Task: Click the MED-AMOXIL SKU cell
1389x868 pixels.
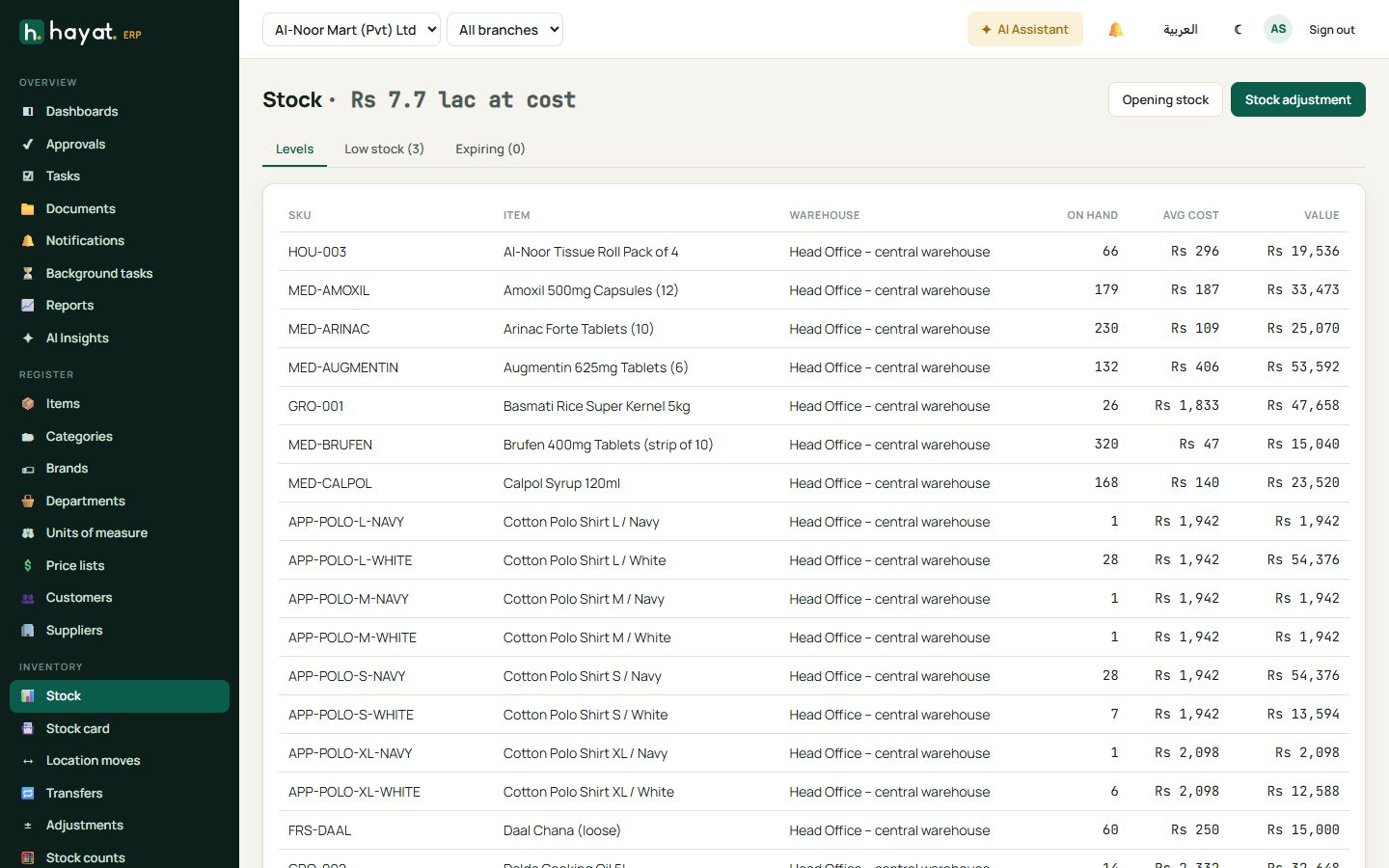Action: 329,290
